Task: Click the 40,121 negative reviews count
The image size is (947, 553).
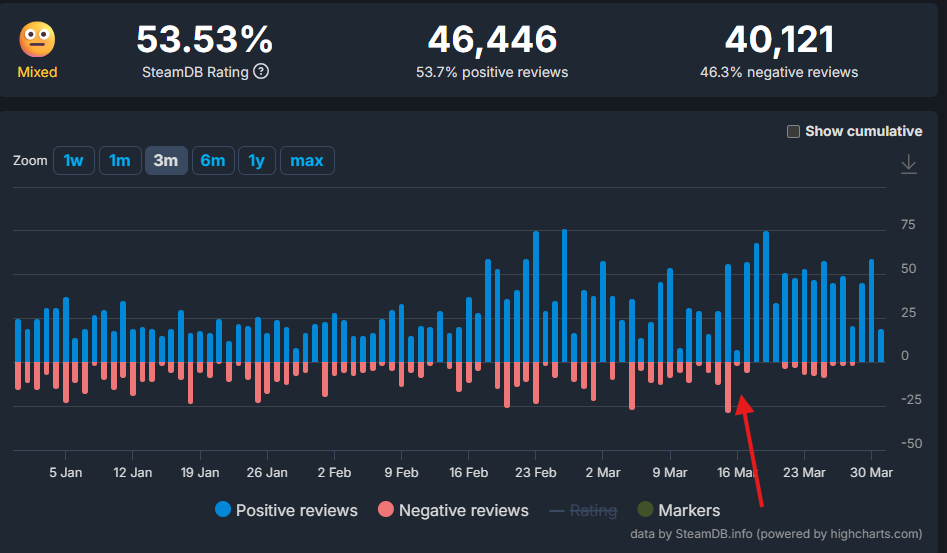Action: [779, 40]
